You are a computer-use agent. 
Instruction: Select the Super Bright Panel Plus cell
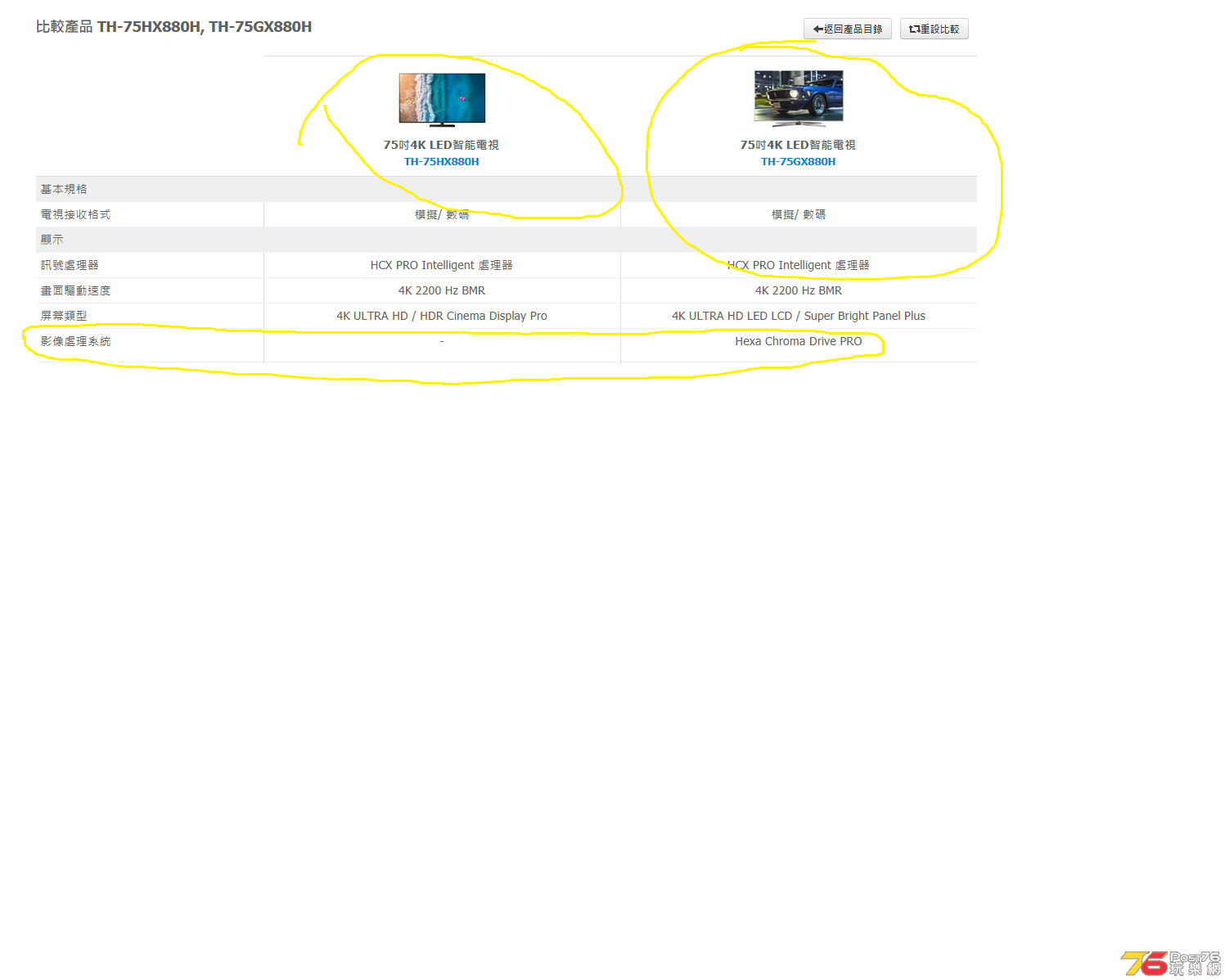(x=799, y=316)
